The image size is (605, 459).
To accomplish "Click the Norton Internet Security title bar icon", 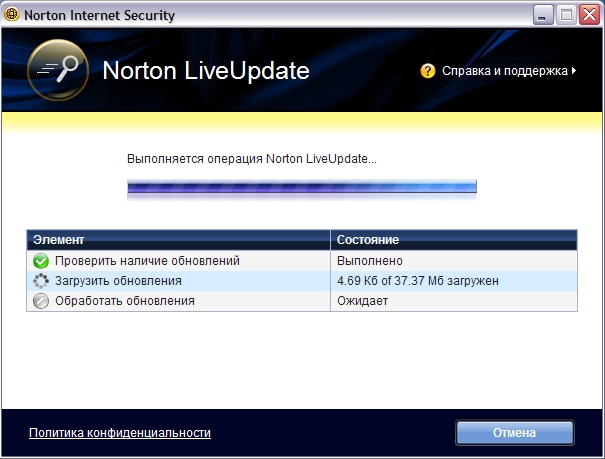I will coord(12,15).
